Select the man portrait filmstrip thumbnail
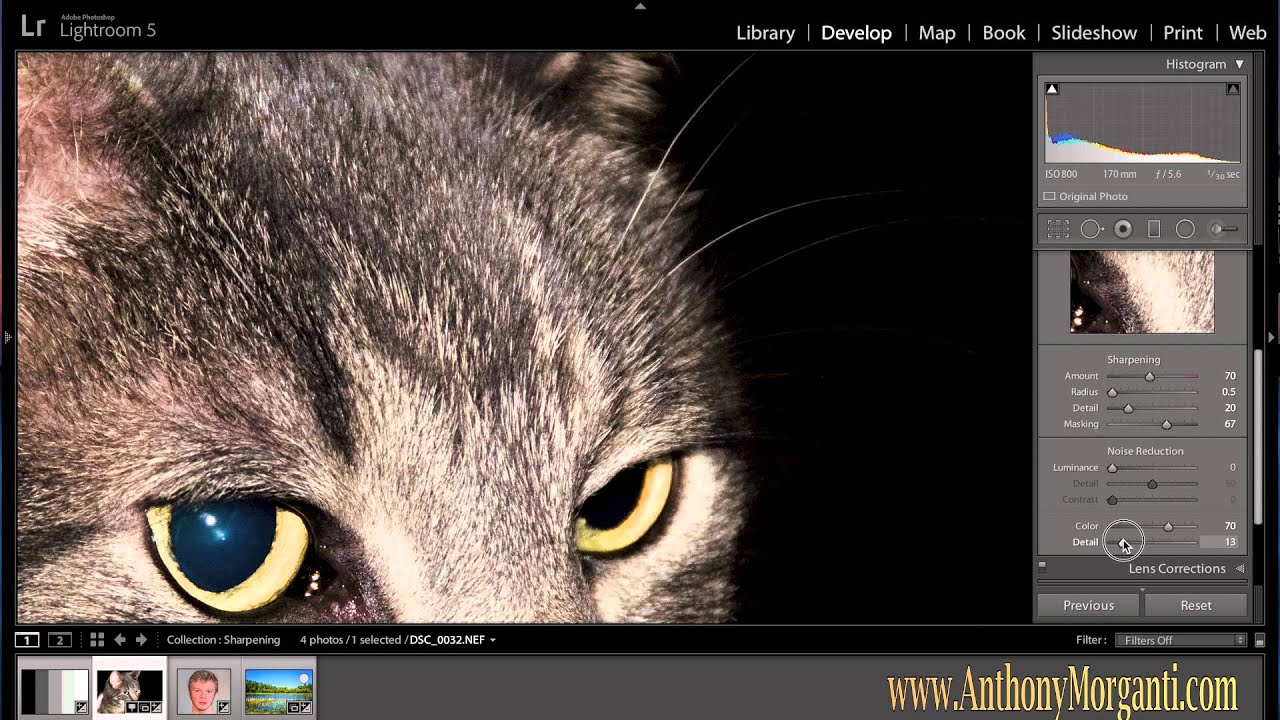This screenshot has width=1280, height=720. (204, 692)
